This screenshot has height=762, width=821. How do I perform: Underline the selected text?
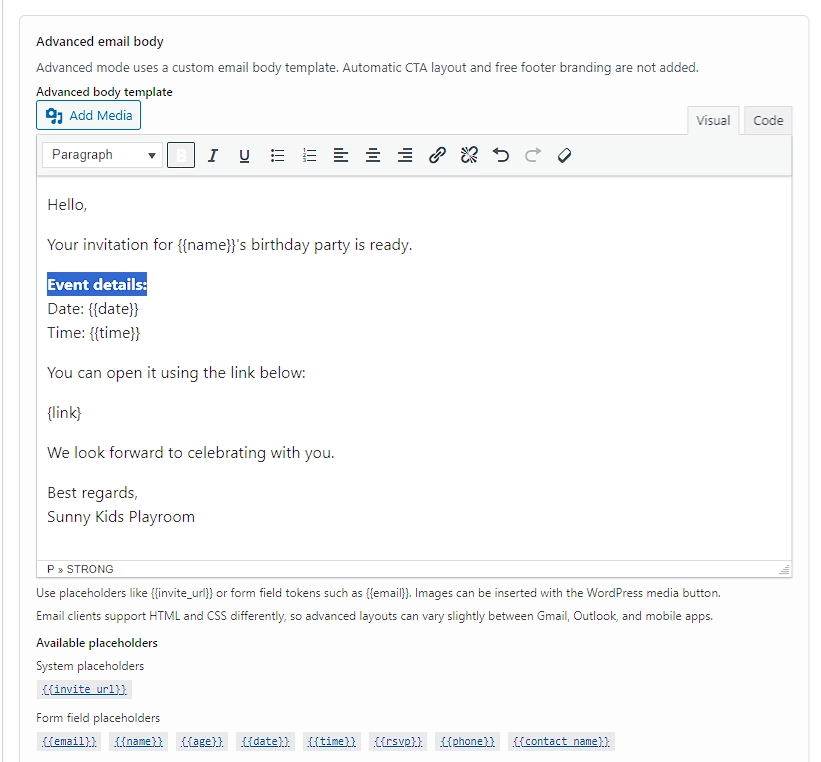click(x=244, y=155)
